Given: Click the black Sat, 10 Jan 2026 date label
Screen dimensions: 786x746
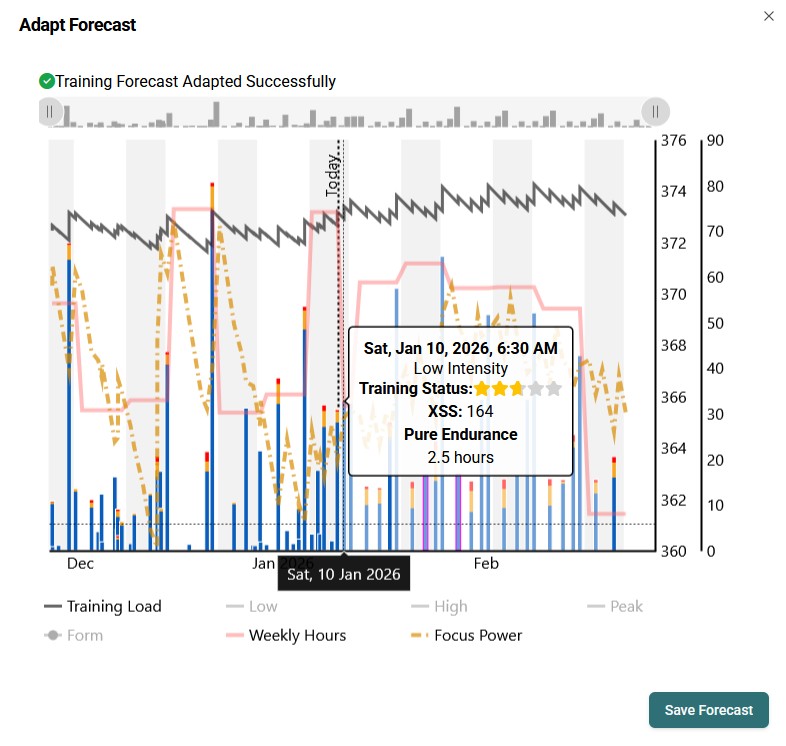Looking at the screenshot, I should [x=344, y=574].
